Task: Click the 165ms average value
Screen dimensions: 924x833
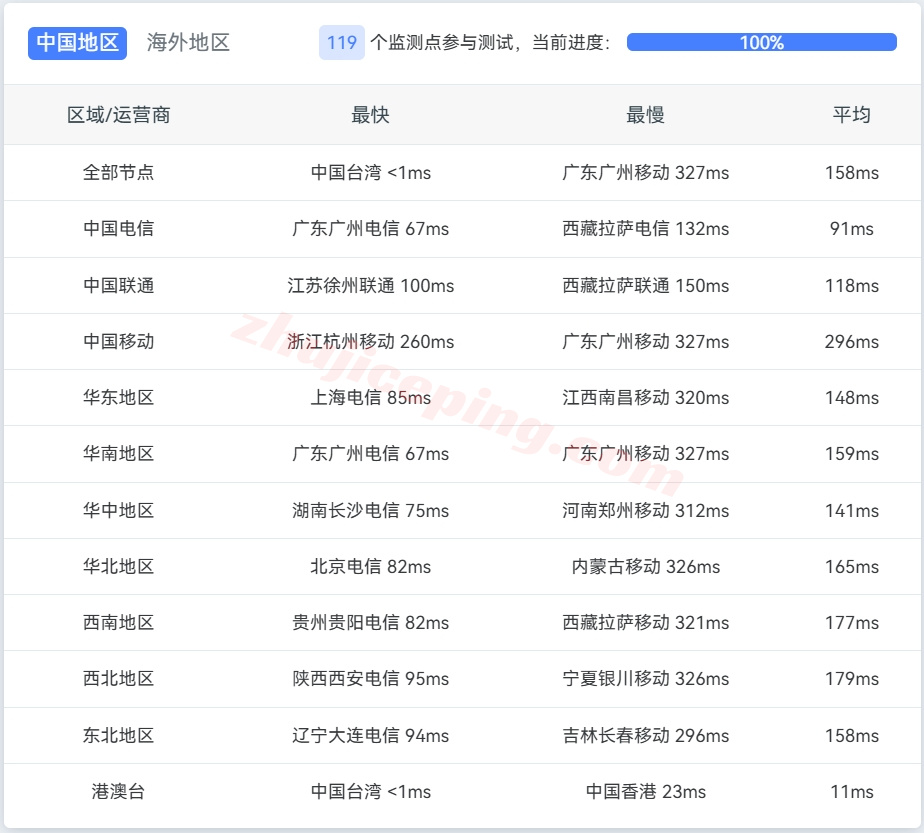Action: tap(852, 567)
